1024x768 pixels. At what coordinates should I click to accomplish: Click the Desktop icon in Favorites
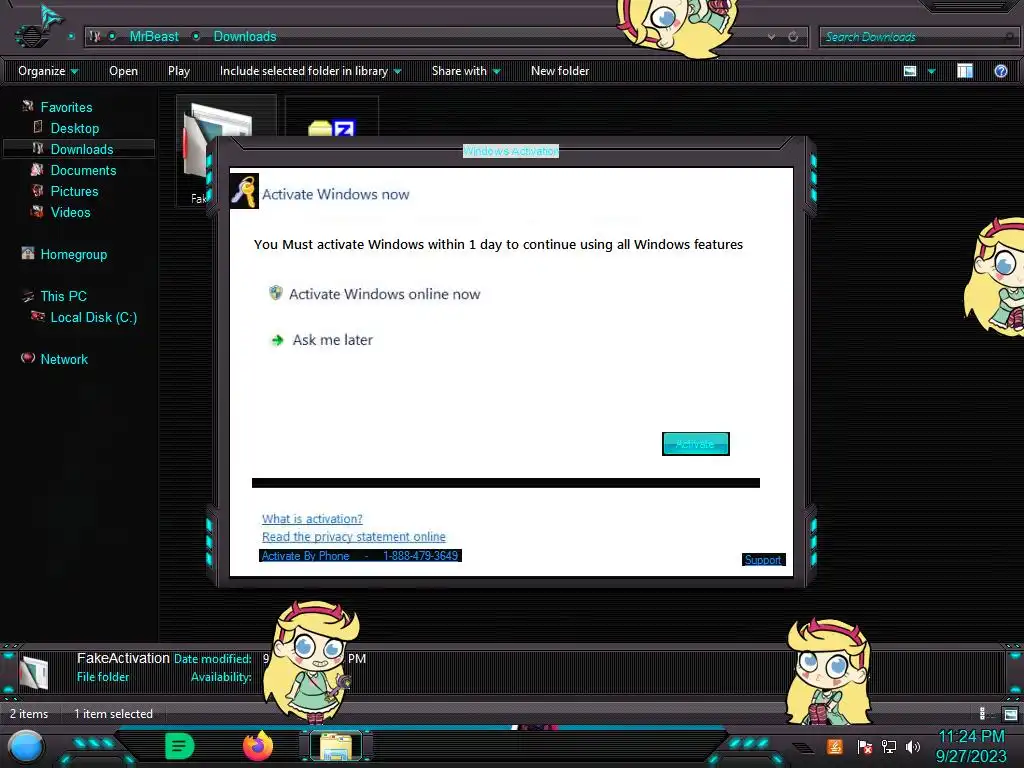pyautogui.click(x=38, y=127)
